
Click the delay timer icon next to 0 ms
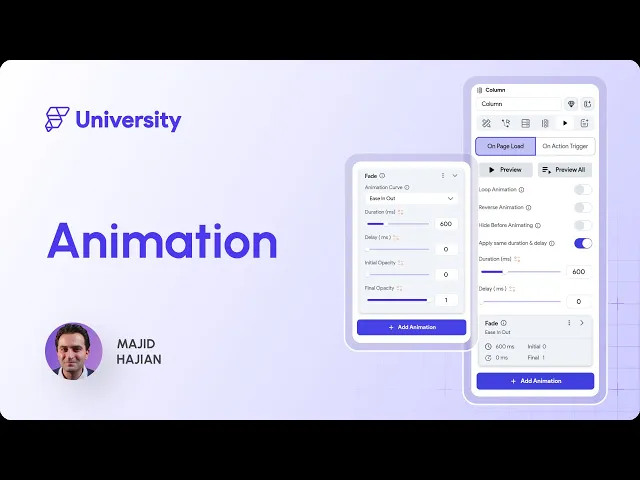pos(488,358)
